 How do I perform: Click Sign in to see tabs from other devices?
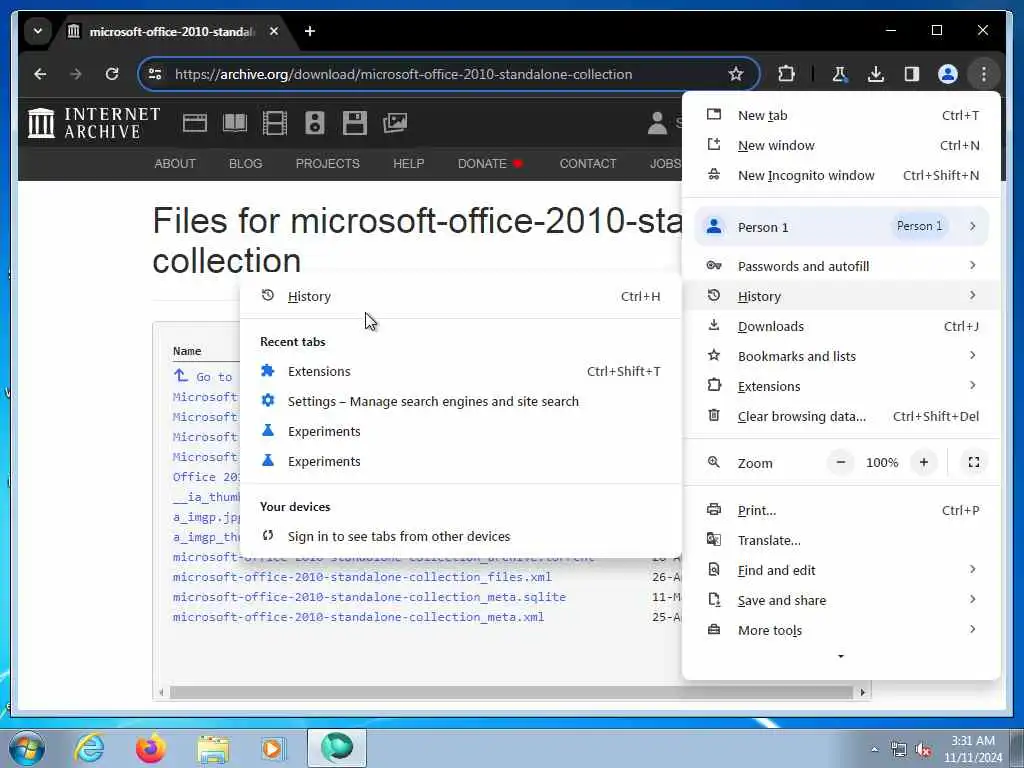[x=460, y=536]
